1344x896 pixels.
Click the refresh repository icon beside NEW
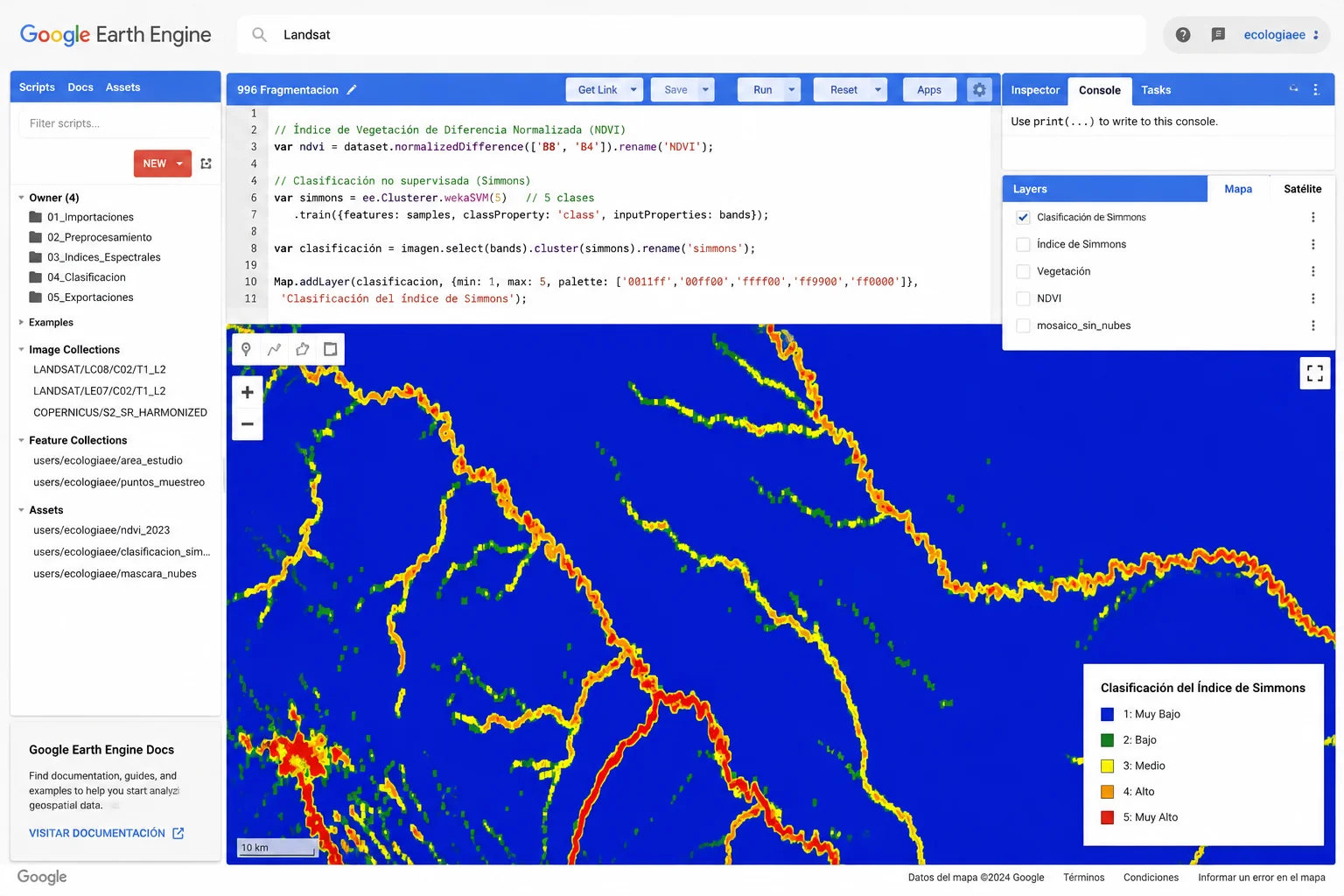pyautogui.click(x=206, y=164)
